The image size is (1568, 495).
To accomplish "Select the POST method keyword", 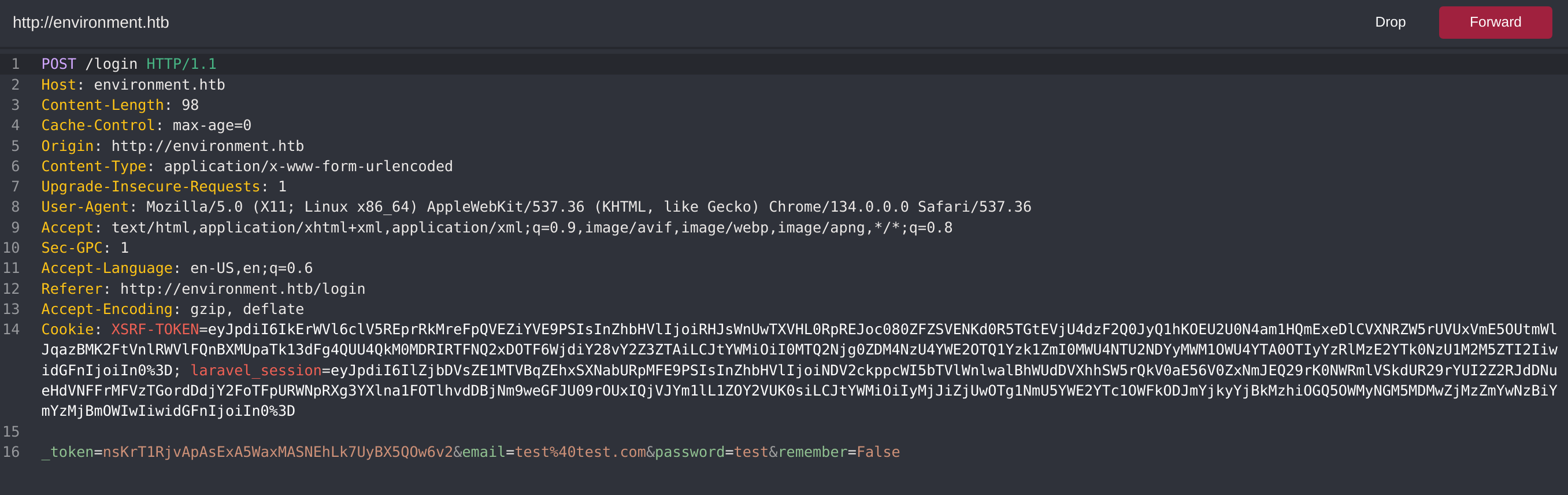I will pos(58,64).
